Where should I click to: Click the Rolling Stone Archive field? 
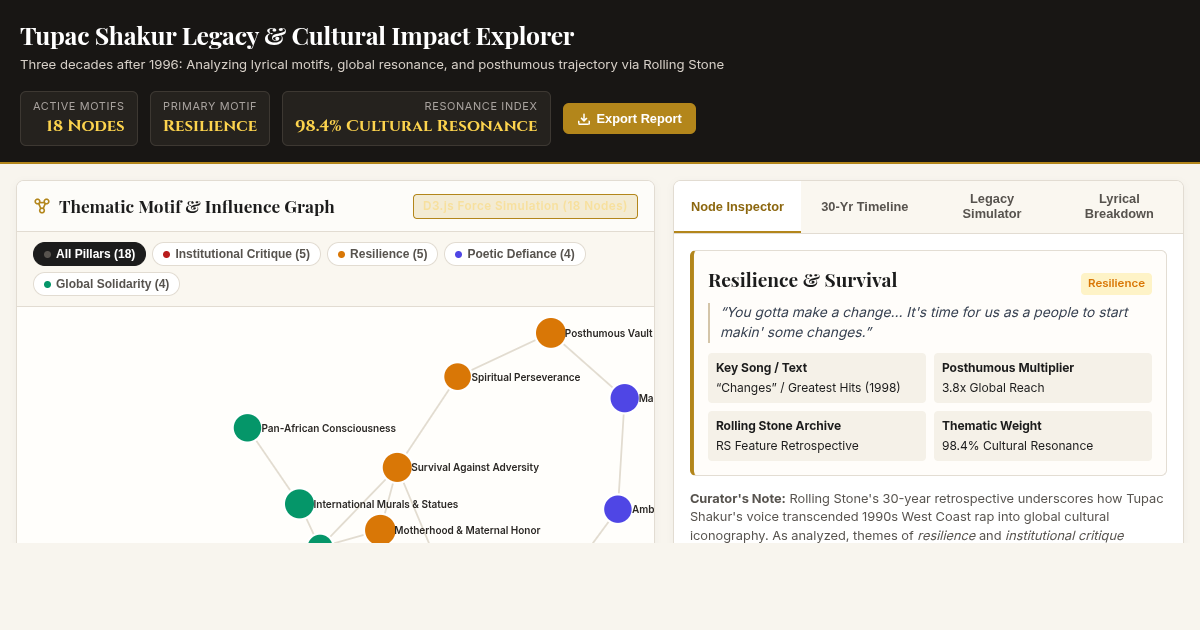coord(817,436)
